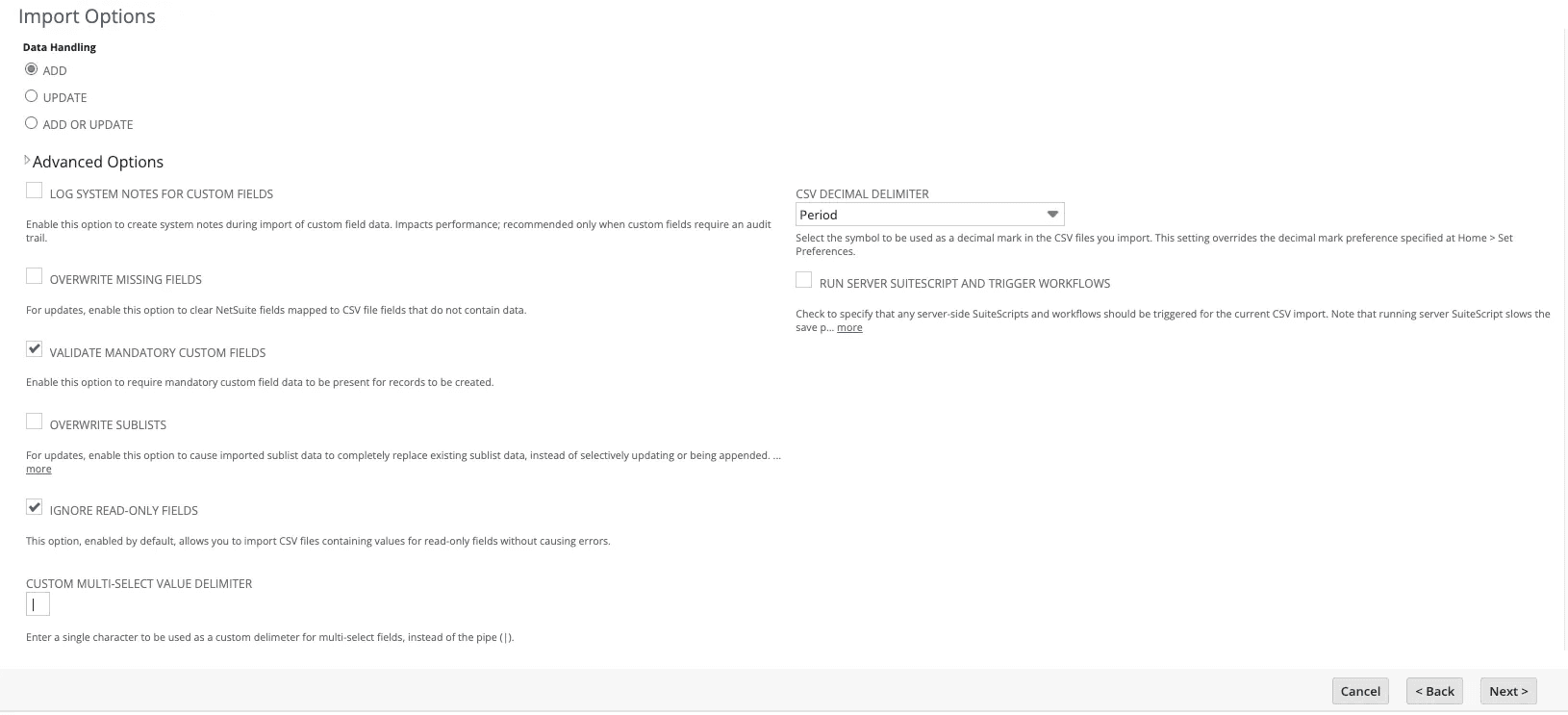Image resolution: width=1568 pixels, height=715 pixels.
Task: Enable Overwrite Missing Fields
Action: (34, 275)
